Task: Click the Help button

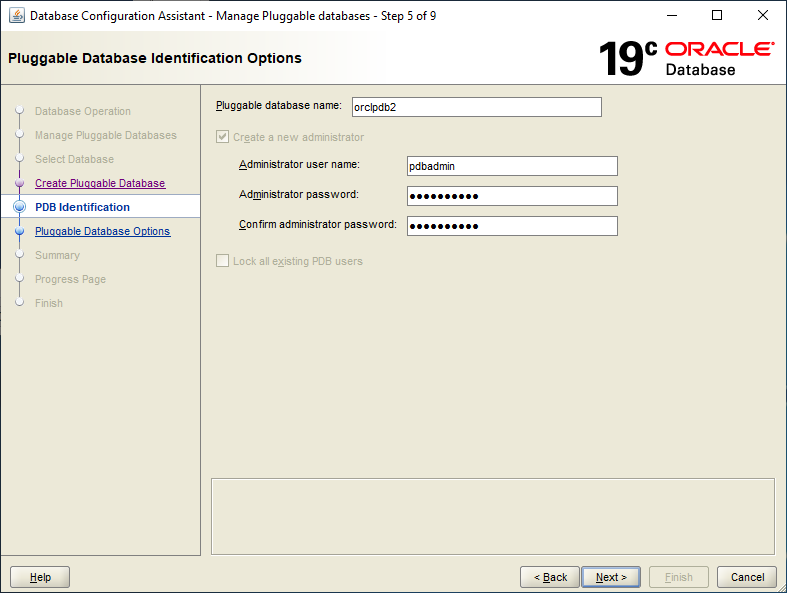Action: (x=40, y=577)
